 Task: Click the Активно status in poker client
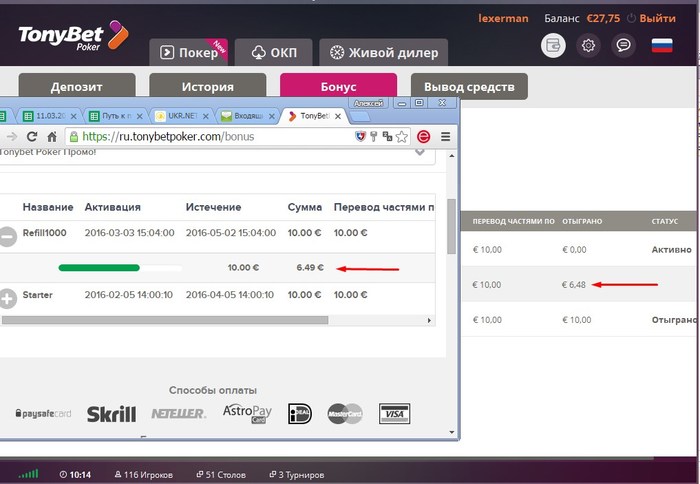(x=671, y=250)
